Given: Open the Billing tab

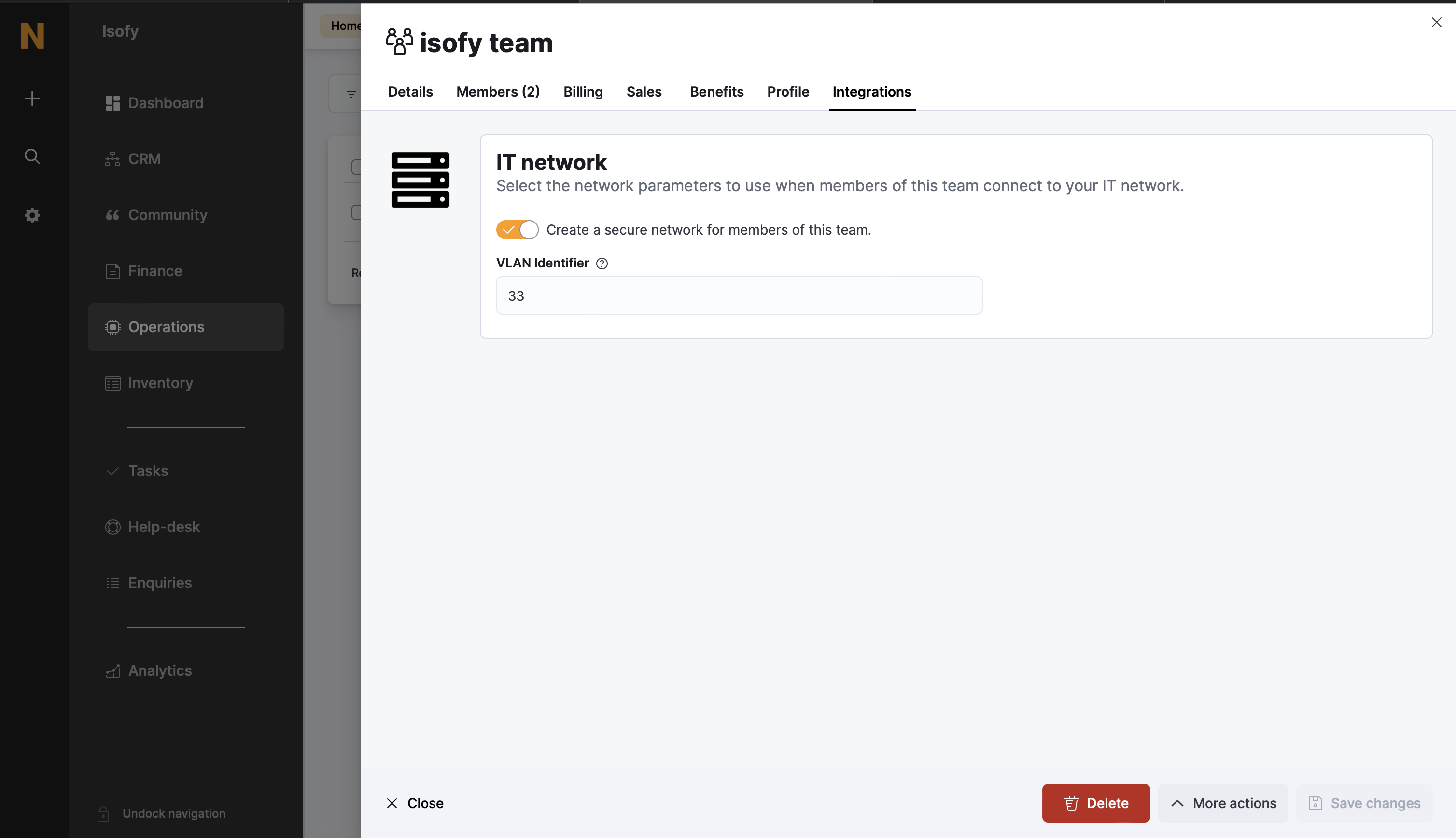Looking at the screenshot, I should 582,92.
